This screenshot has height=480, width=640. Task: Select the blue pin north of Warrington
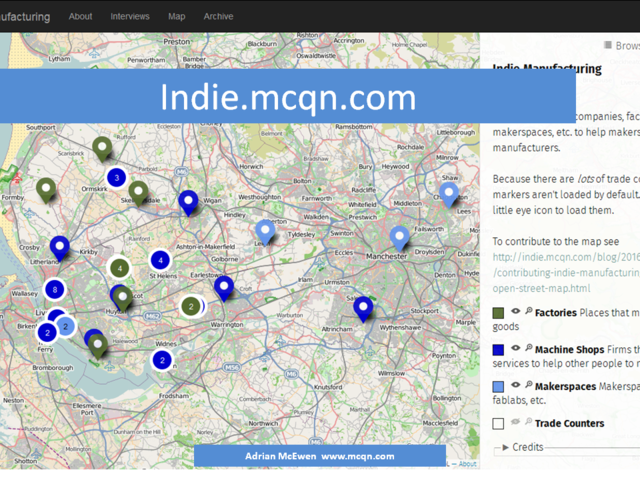point(224,288)
